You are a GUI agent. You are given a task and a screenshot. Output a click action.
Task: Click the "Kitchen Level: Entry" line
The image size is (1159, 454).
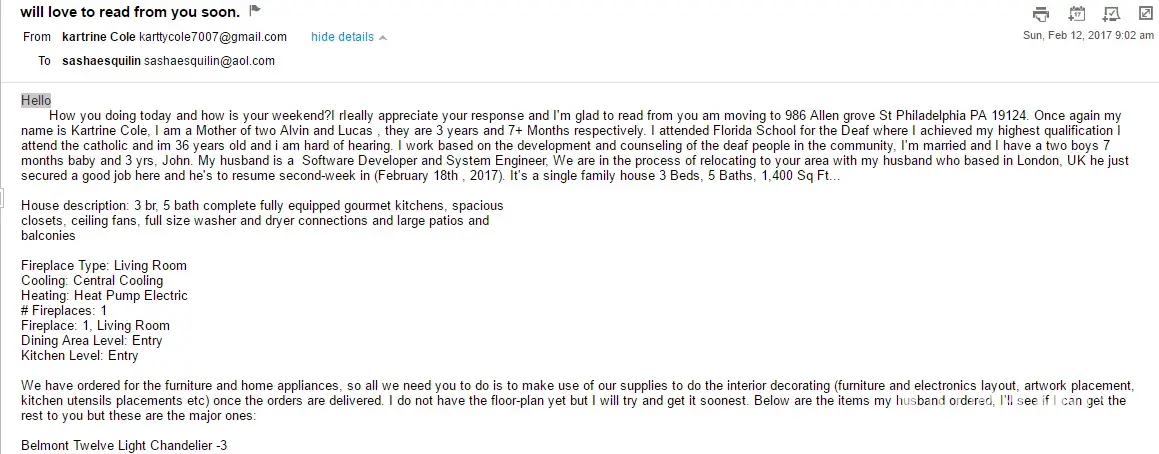[79, 356]
